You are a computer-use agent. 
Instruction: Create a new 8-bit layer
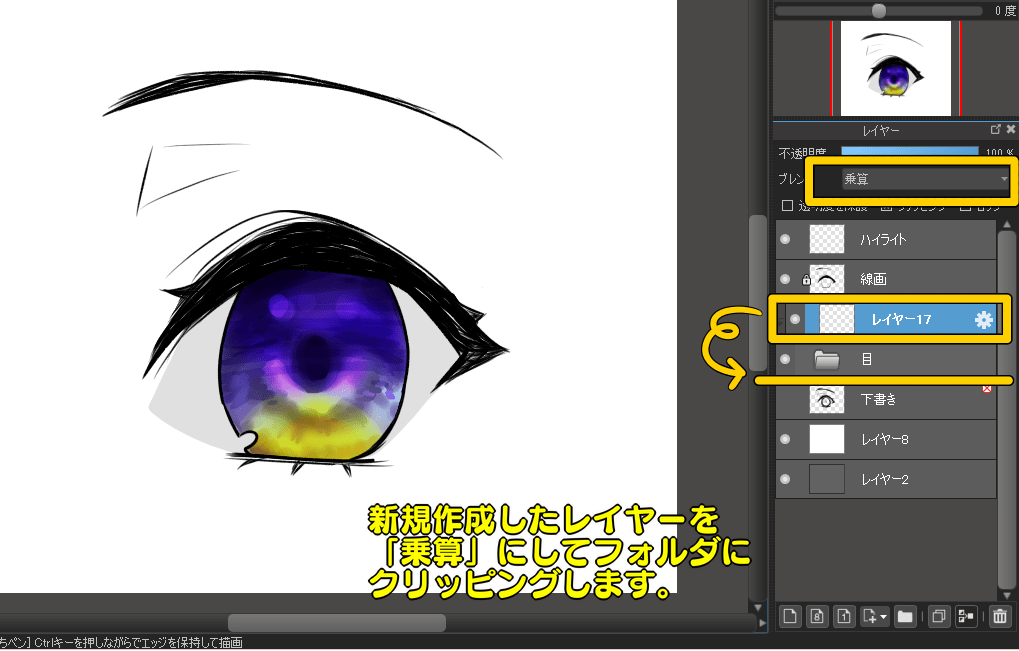click(x=817, y=617)
